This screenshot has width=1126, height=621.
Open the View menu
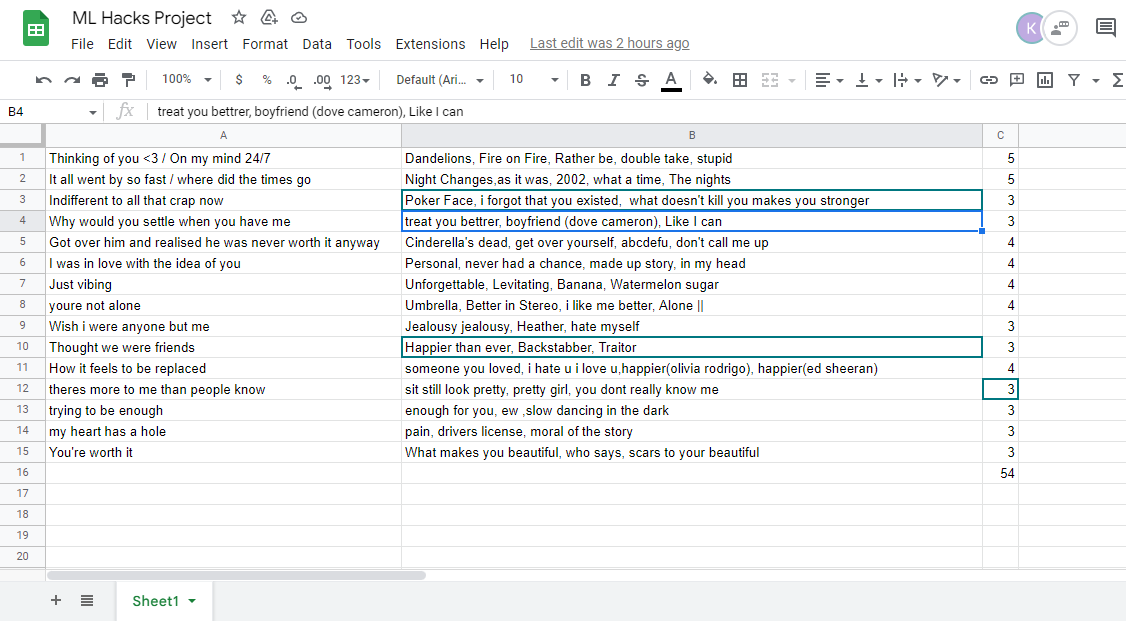(x=162, y=44)
